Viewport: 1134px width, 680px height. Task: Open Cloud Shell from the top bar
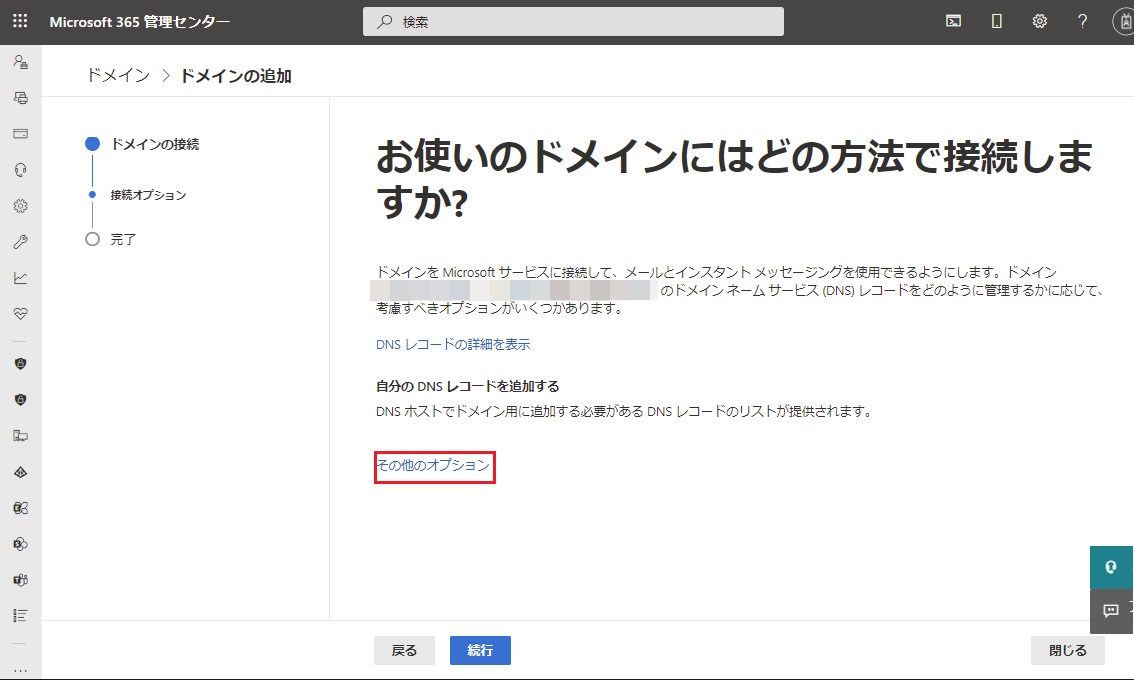pyautogui.click(x=953, y=21)
